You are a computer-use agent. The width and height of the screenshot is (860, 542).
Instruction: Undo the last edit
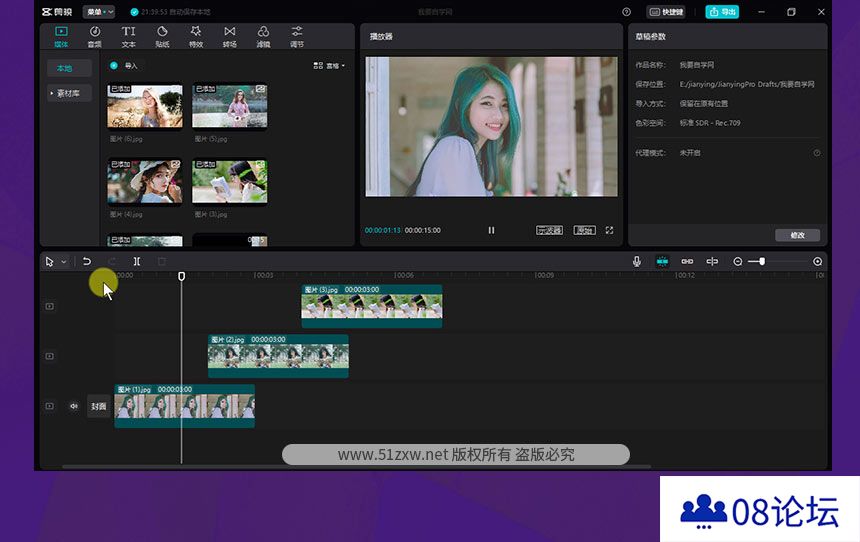[87, 261]
